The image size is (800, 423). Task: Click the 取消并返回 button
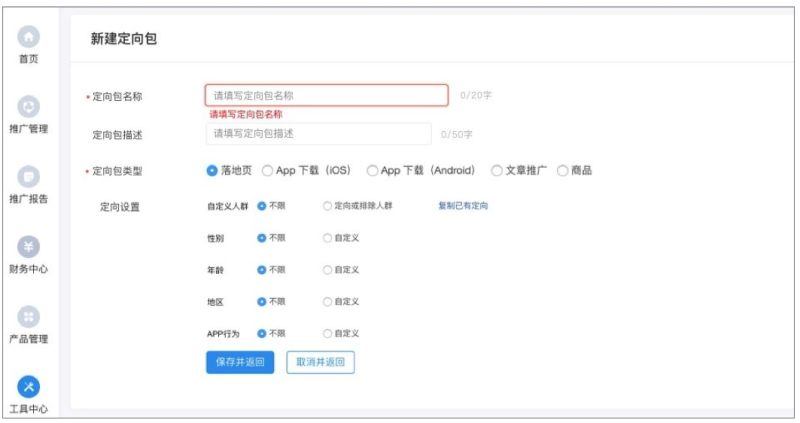click(320, 362)
